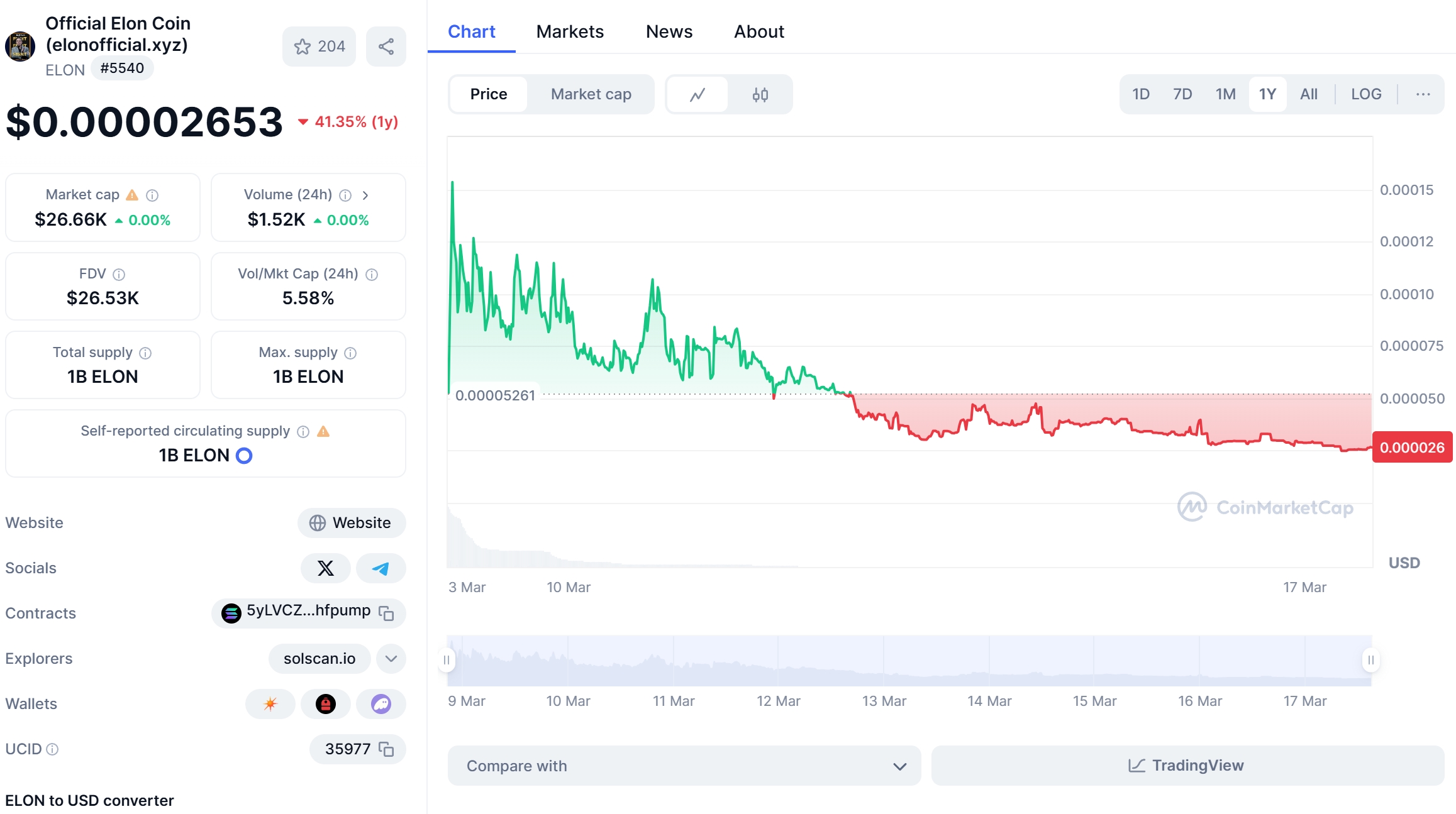Screen dimensions: 1456x814
Task: Switch to the News tab
Action: click(669, 31)
